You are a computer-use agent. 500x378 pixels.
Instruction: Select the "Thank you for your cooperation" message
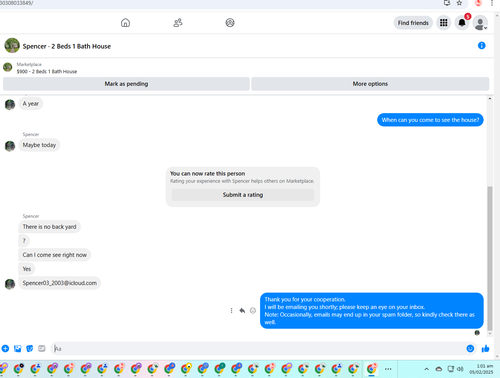click(x=372, y=311)
